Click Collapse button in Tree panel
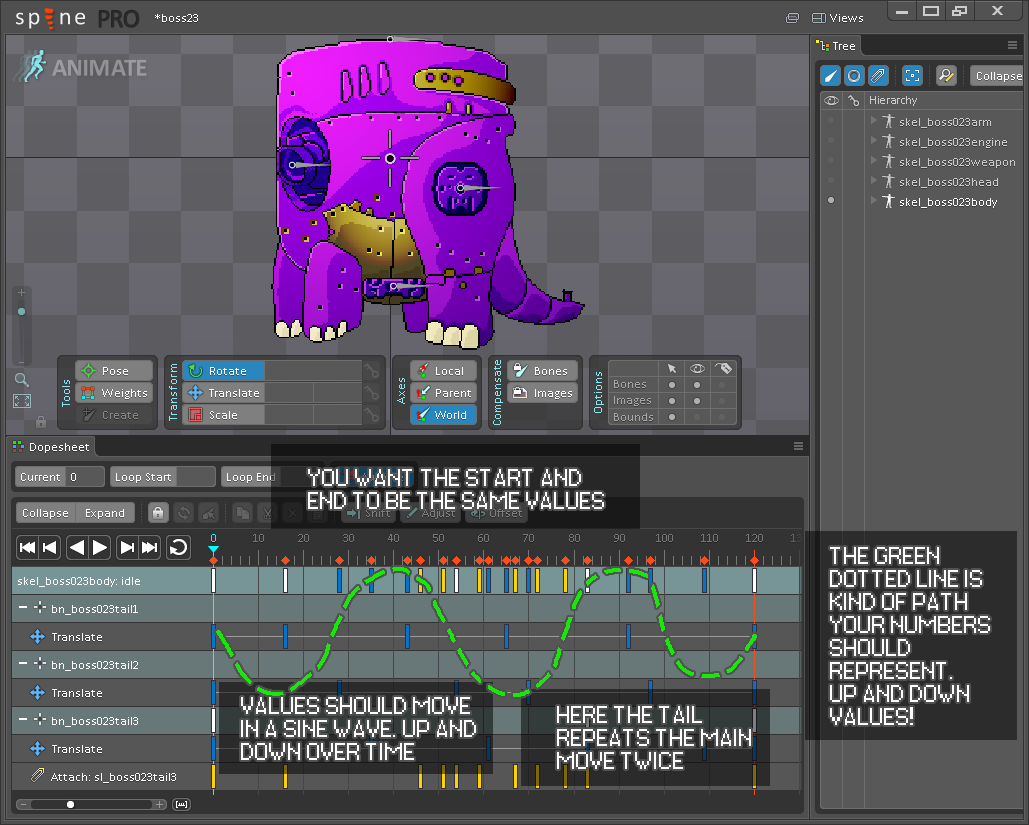The width and height of the screenshot is (1029, 825). (998, 76)
